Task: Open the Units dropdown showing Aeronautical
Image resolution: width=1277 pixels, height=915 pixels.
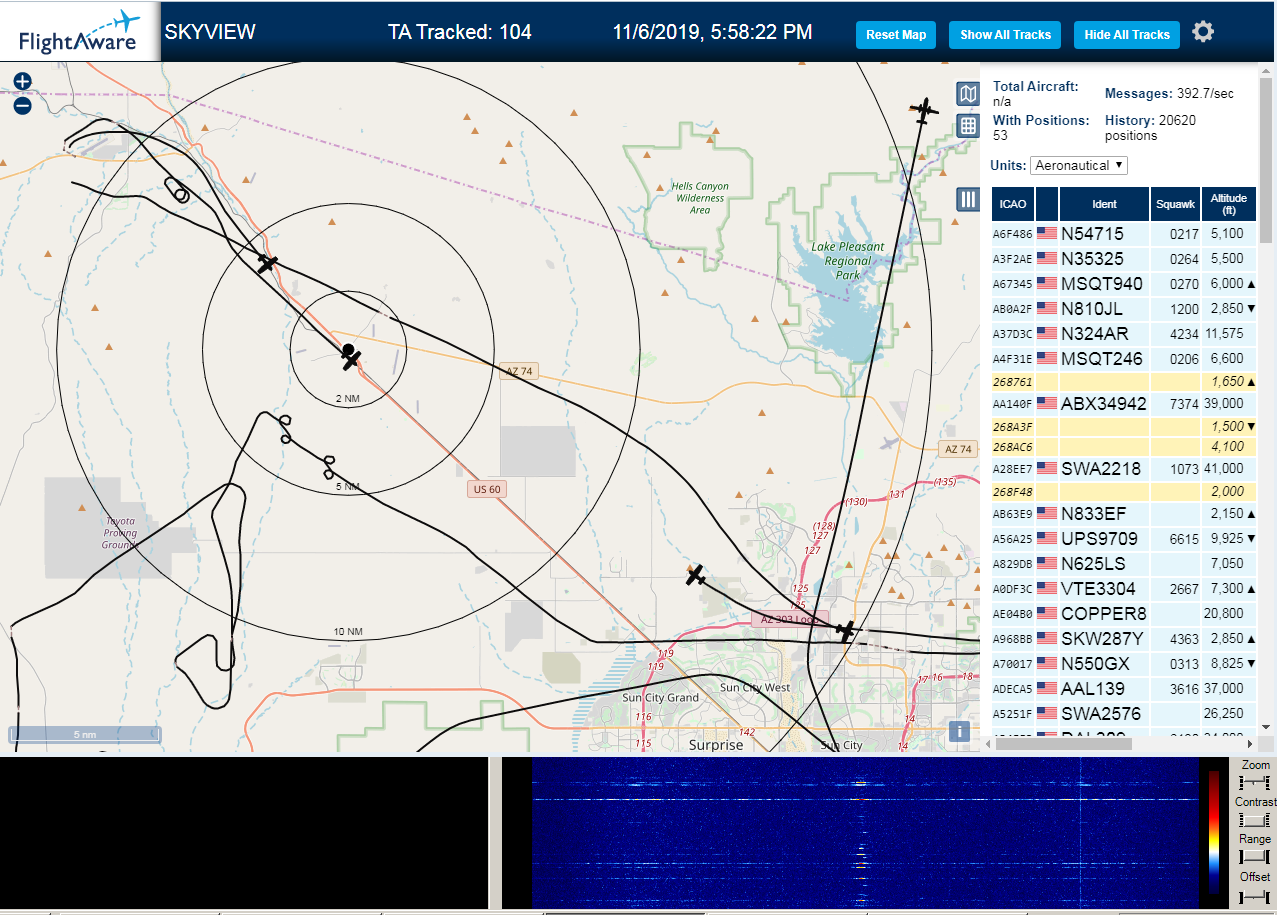Action: tap(1079, 165)
